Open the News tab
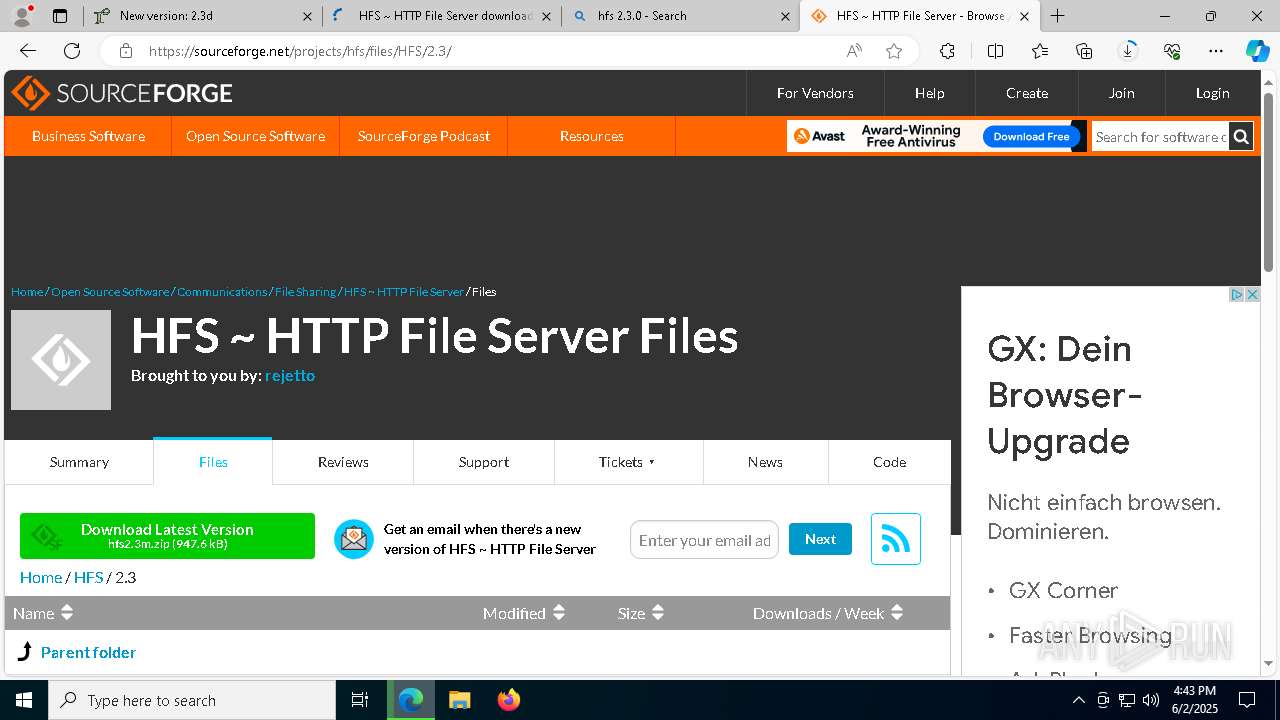 [765, 462]
